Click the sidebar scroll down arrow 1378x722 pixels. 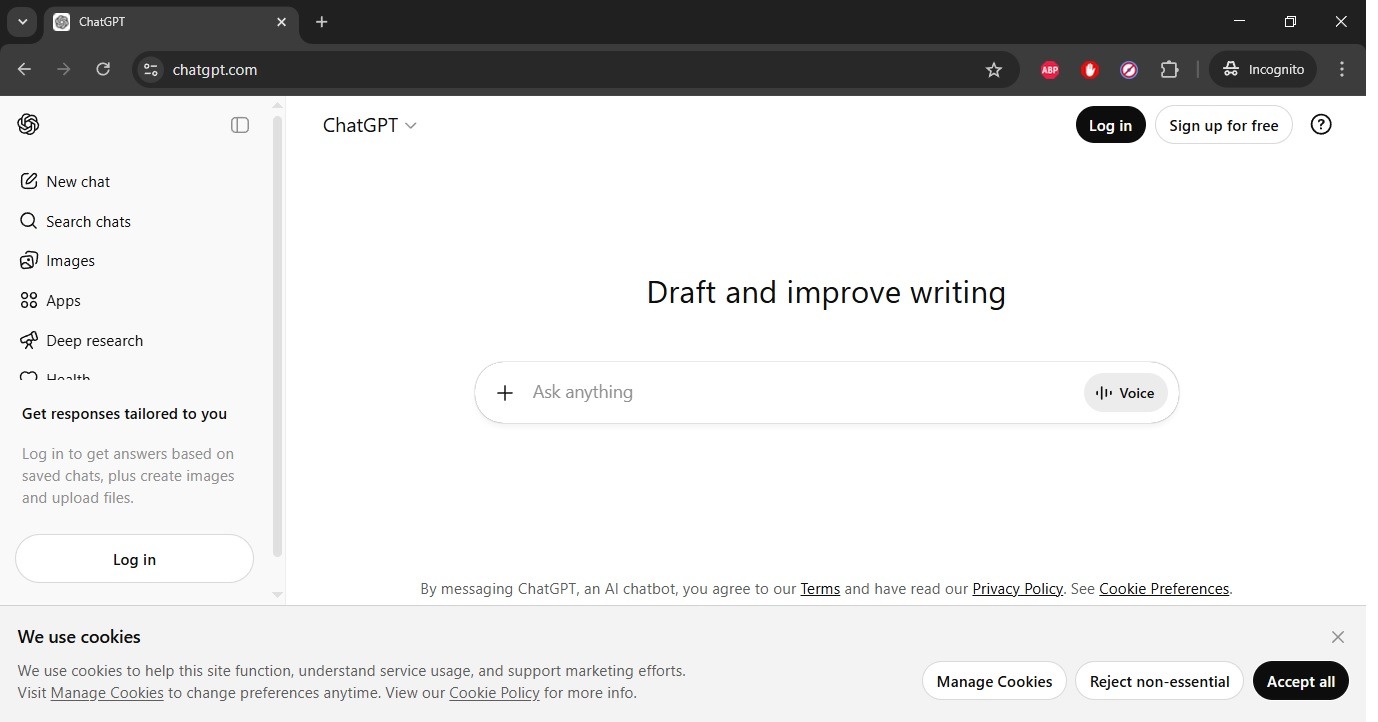(x=277, y=595)
